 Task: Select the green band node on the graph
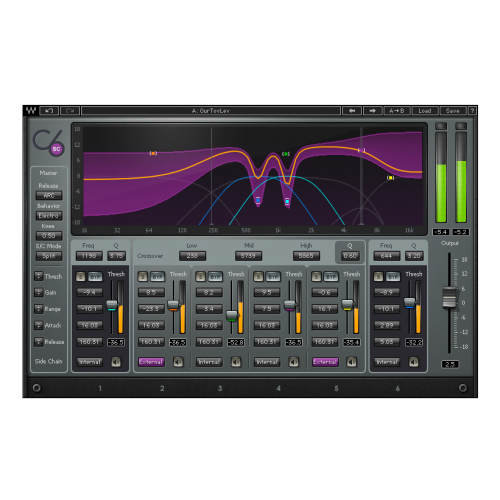pyautogui.click(x=286, y=154)
